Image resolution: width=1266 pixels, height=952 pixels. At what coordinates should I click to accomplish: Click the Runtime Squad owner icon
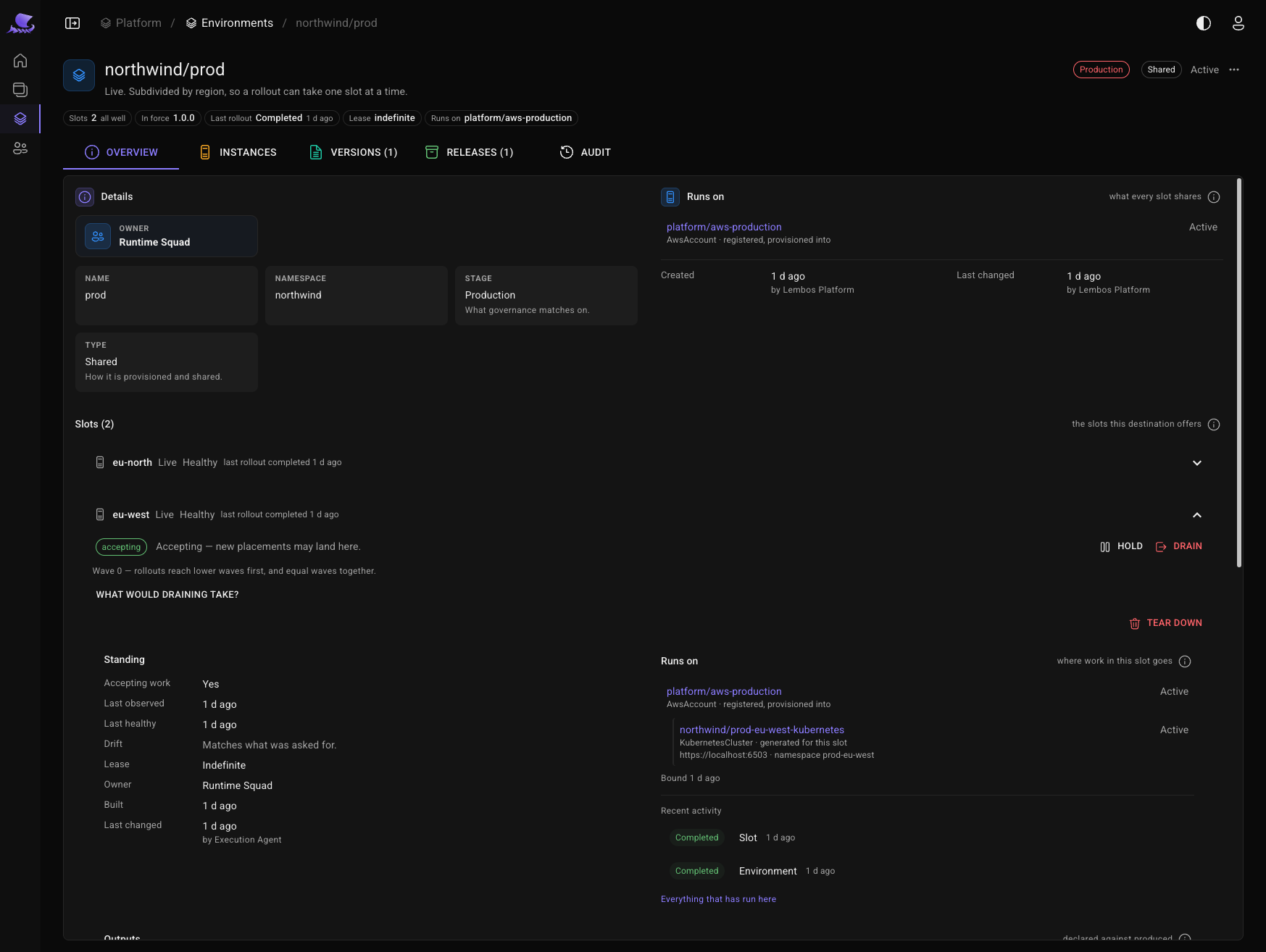(x=98, y=236)
